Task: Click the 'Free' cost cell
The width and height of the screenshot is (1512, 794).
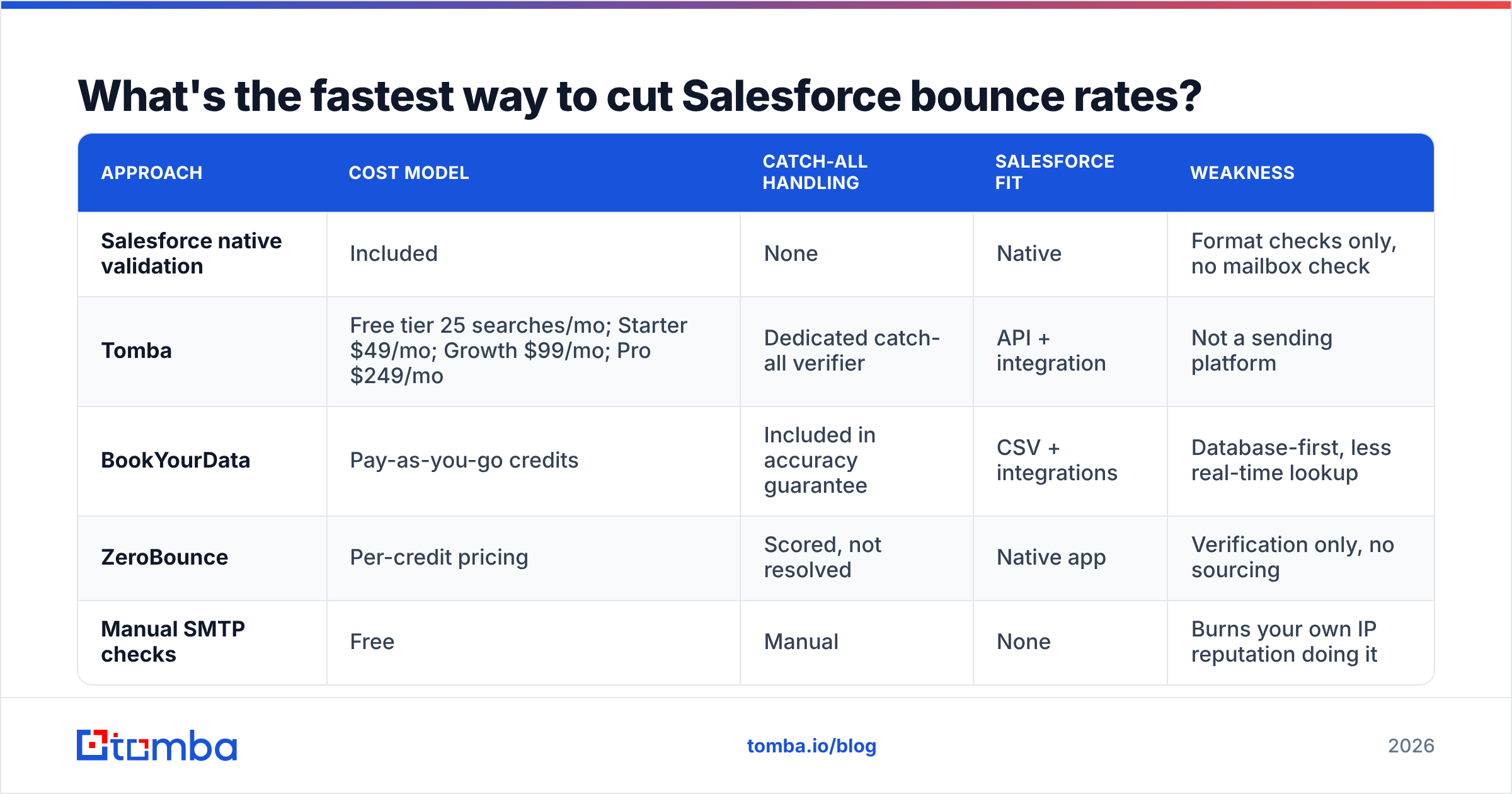Action: (x=372, y=642)
